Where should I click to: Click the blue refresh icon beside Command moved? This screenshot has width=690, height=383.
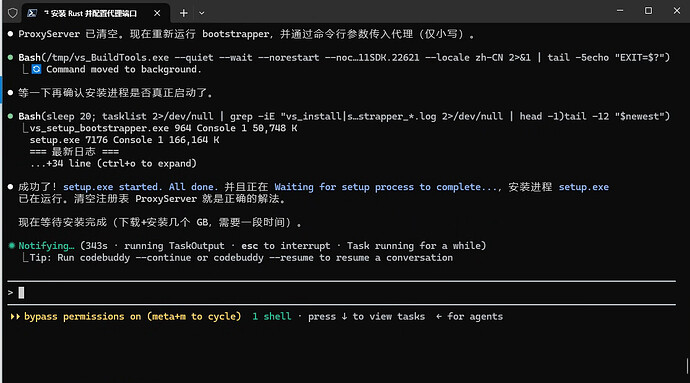tap(36, 69)
